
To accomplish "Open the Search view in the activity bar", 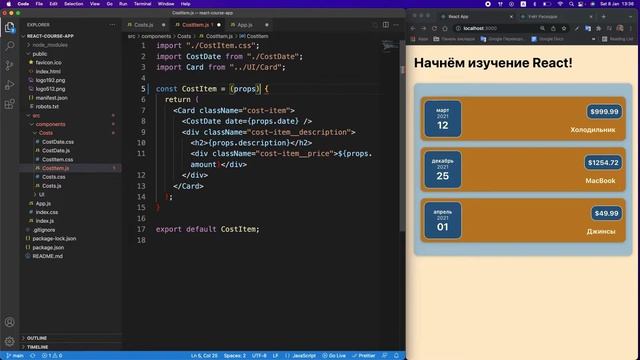I will (9, 46).
